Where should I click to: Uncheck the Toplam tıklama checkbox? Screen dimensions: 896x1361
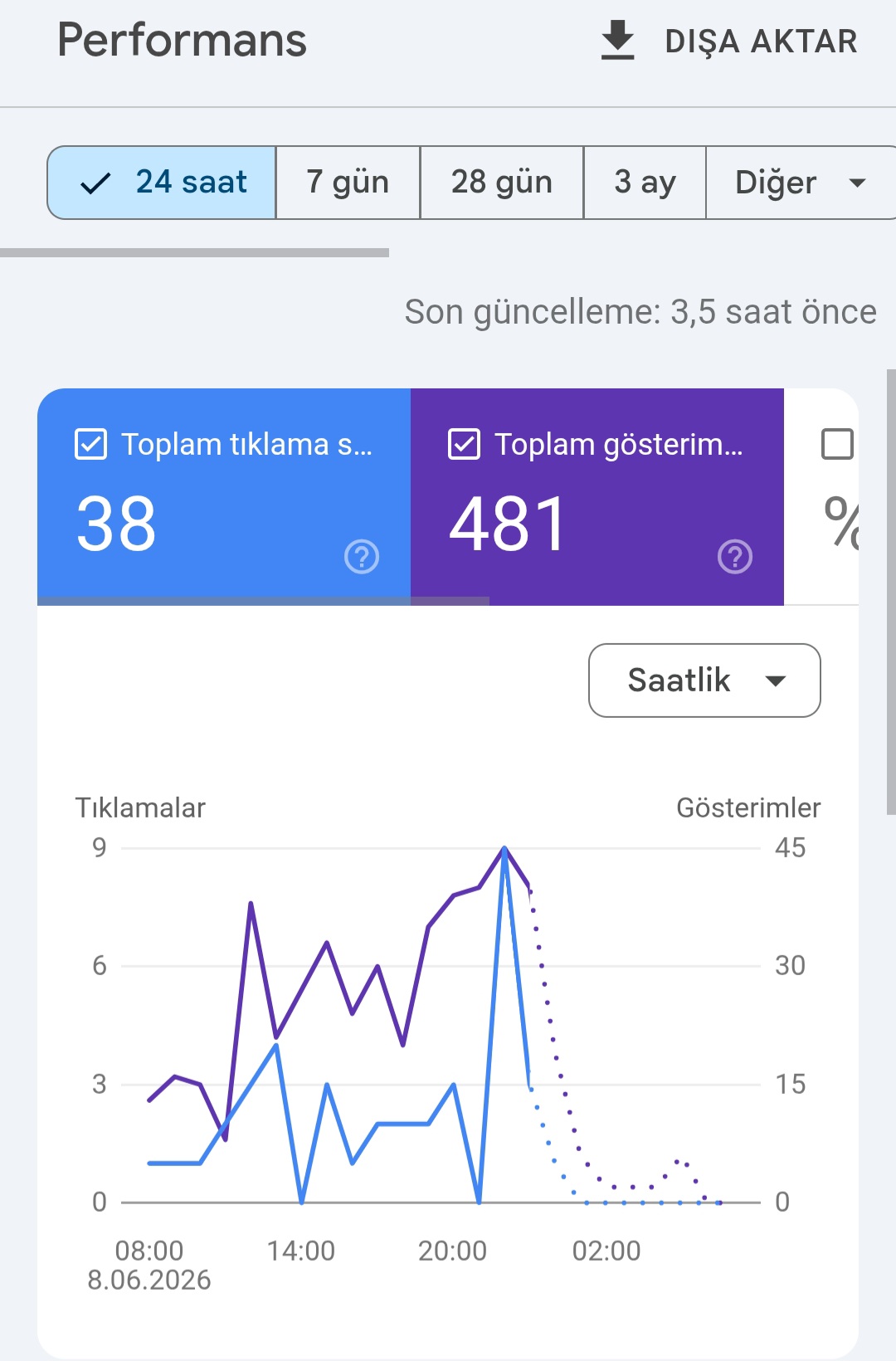[90, 444]
